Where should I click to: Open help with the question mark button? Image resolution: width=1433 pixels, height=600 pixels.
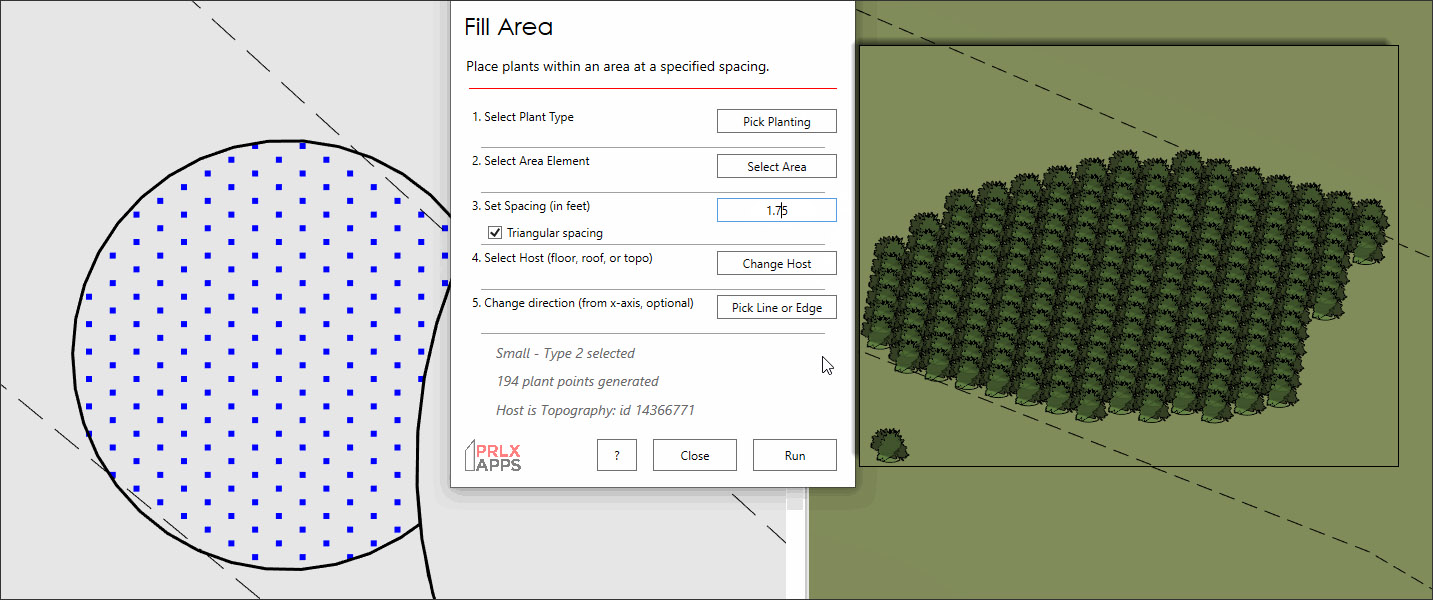pyautogui.click(x=617, y=455)
